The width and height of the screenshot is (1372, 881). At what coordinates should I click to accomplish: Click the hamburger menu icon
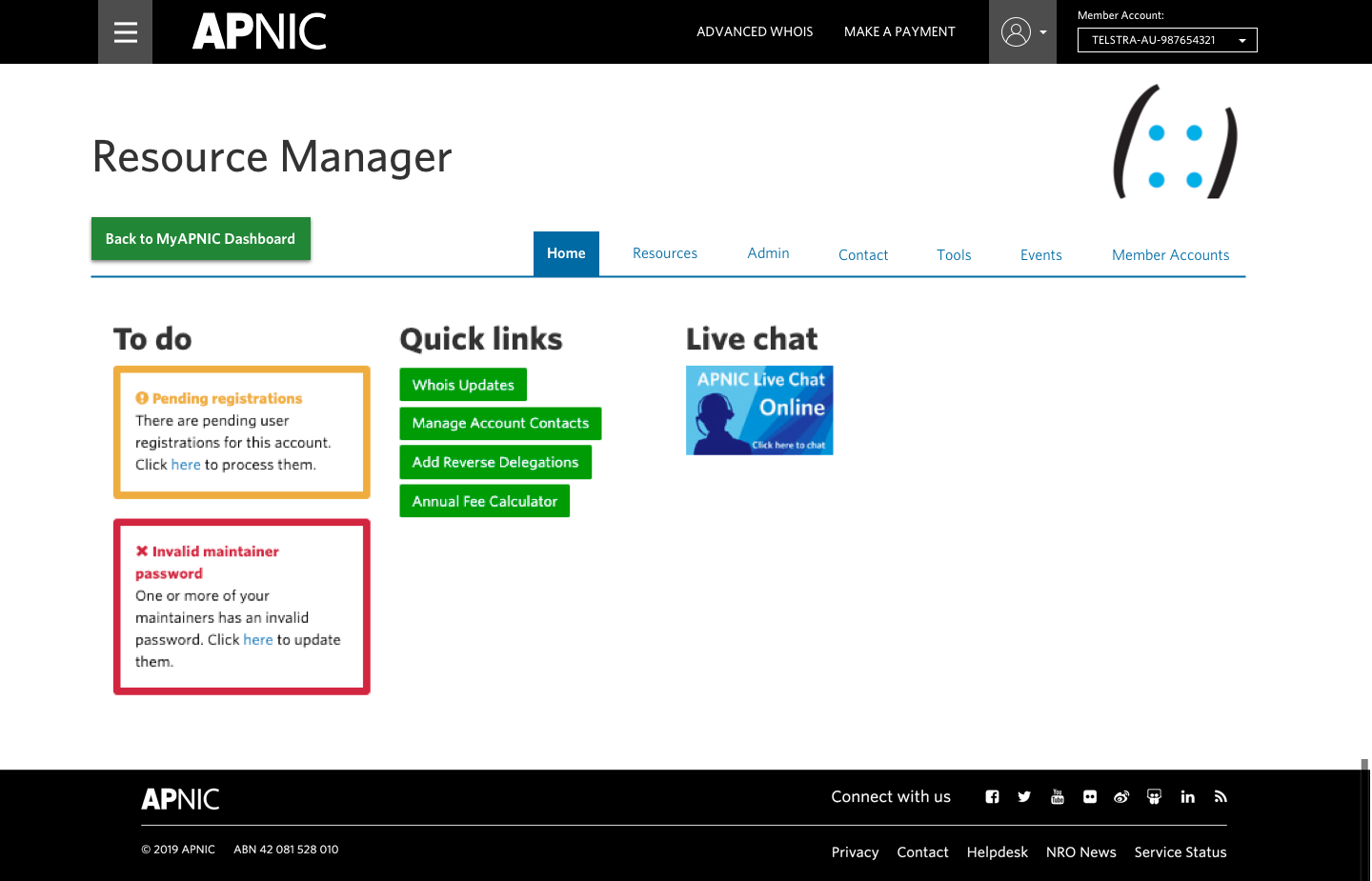pos(125,31)
